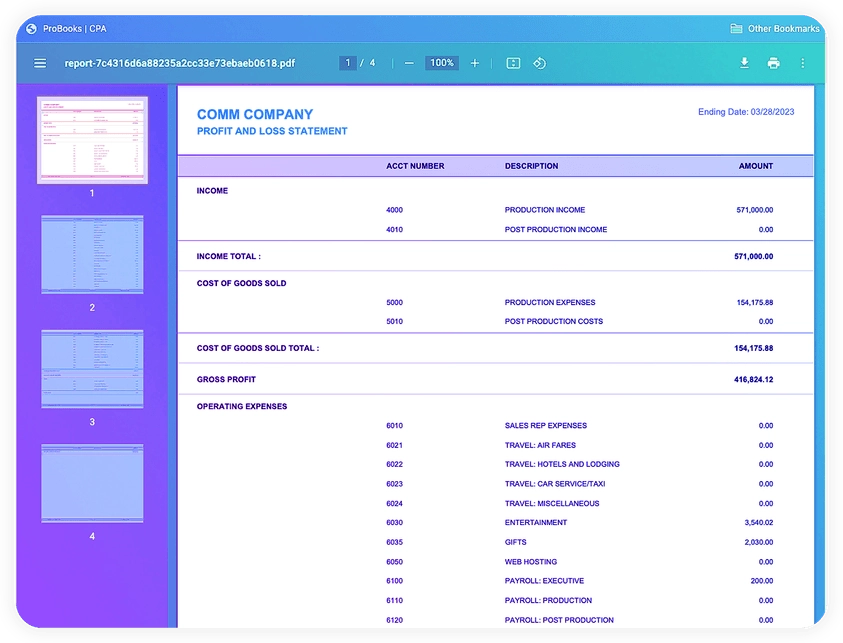Click the SALES REP EXPENSES description
843x643 pixels.
545,426
